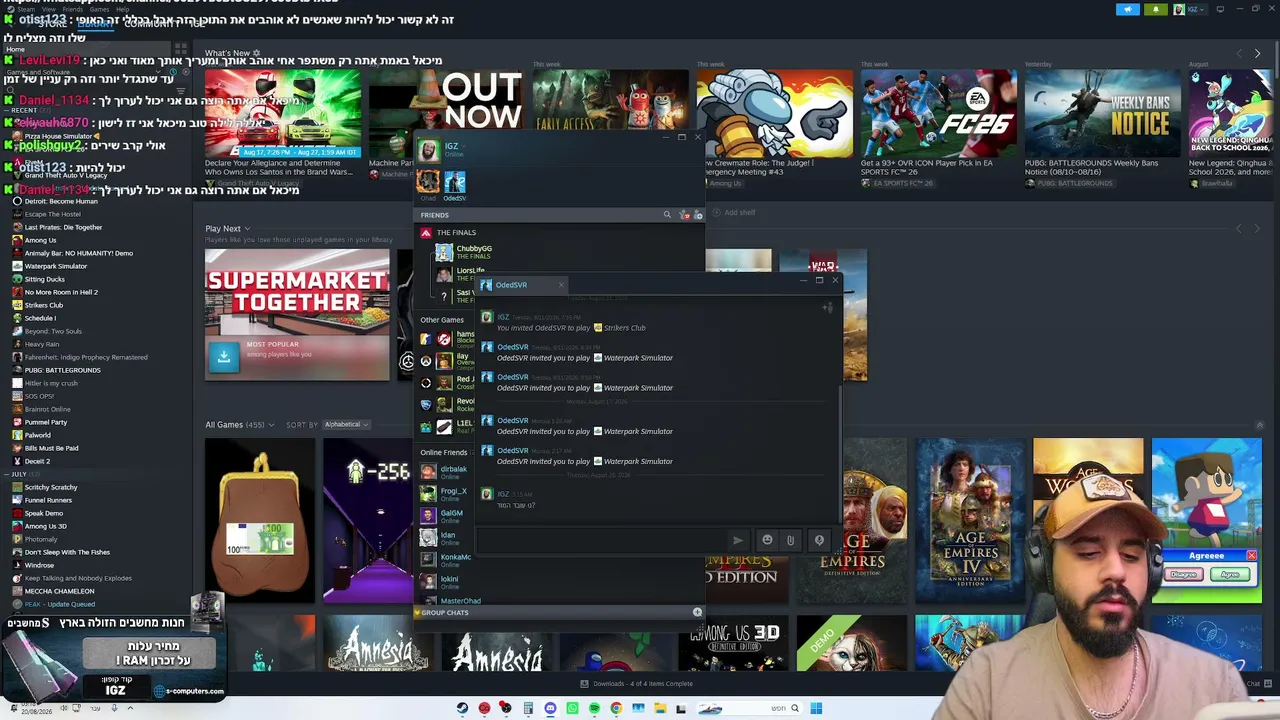
Task: Send the chat message with the arrow button
Action: (738, 540)
